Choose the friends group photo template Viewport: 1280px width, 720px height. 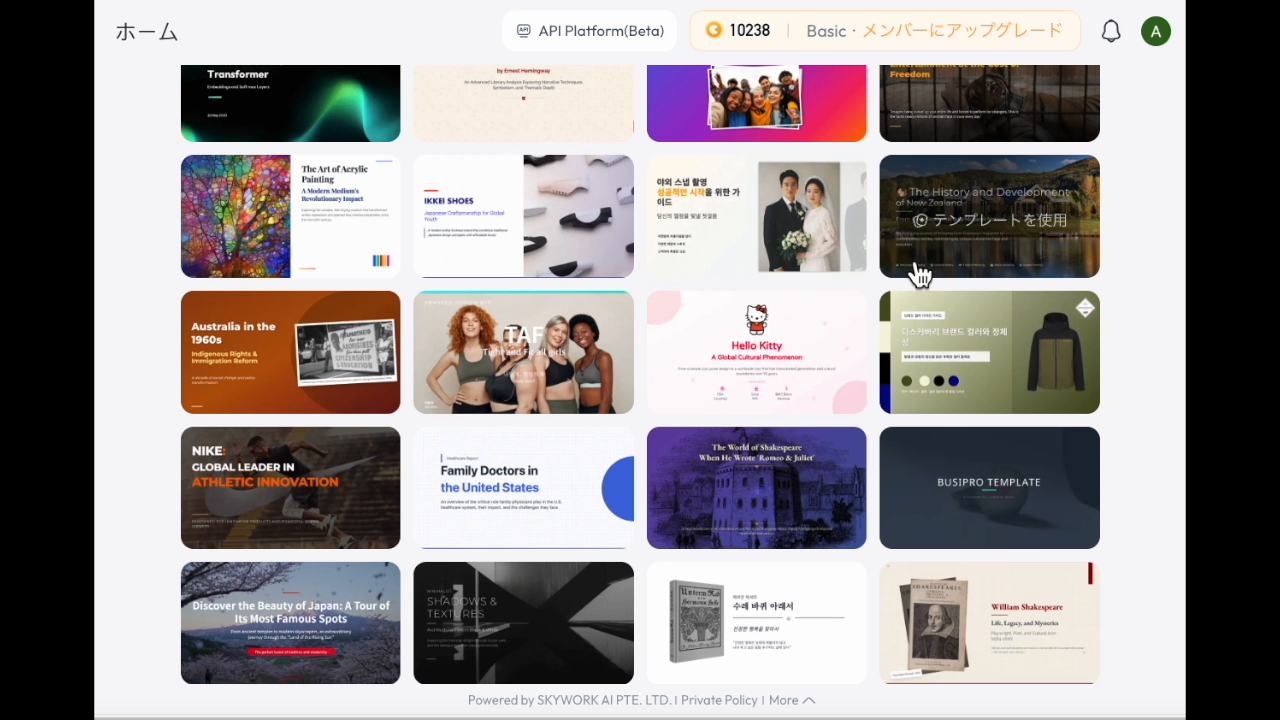[x=757, y=103]
